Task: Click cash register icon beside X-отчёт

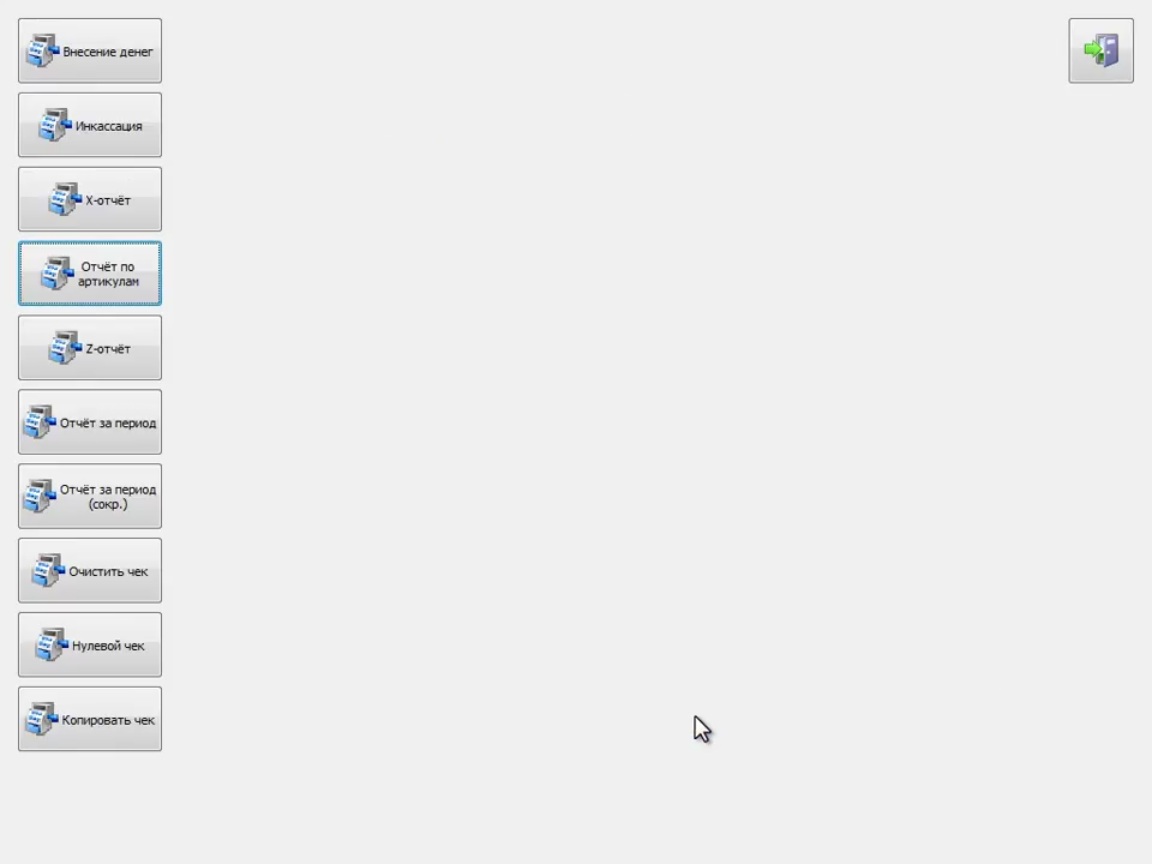Action: coord(65,199)
